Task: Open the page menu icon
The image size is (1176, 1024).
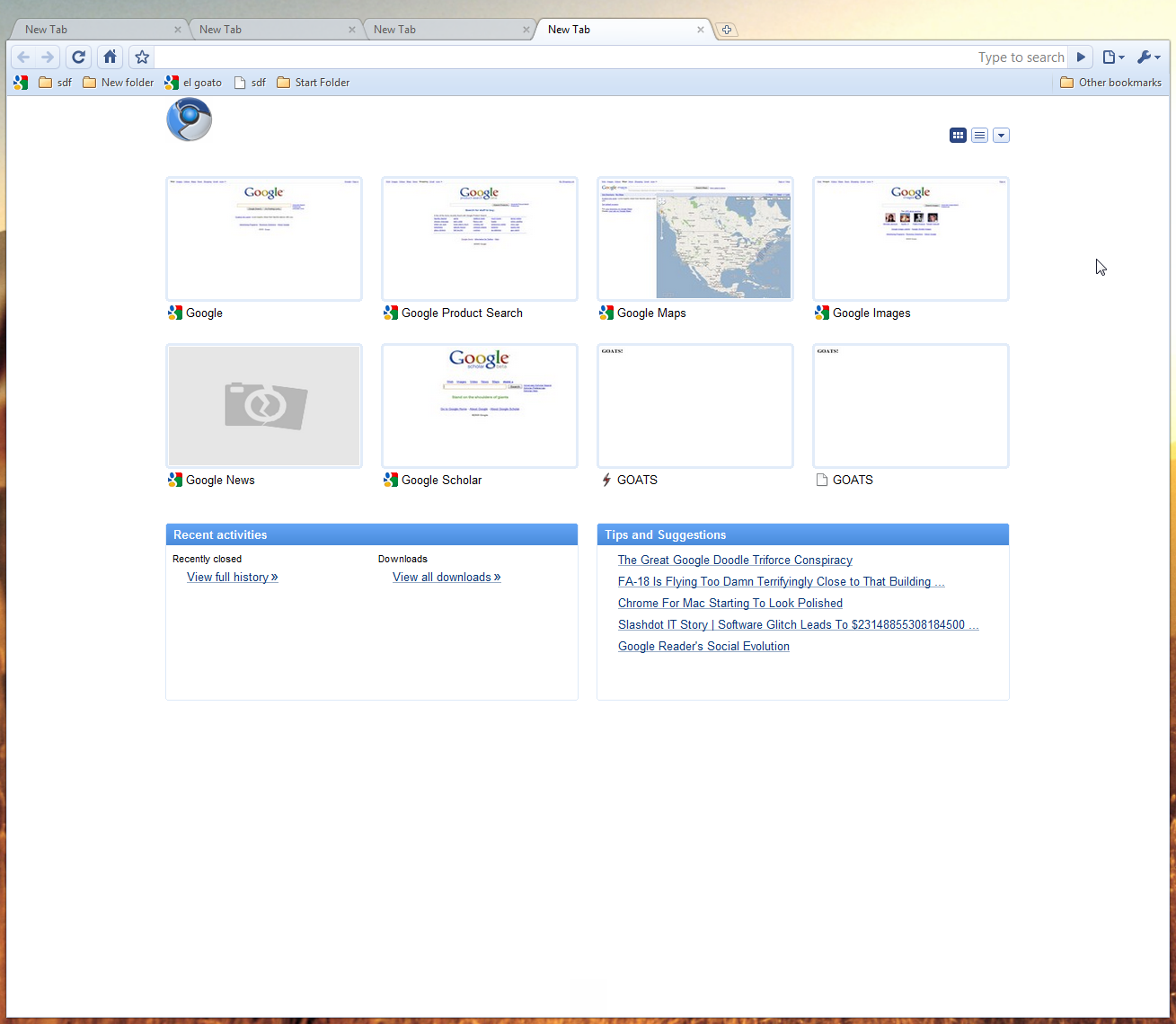Action: [1113, 57]
